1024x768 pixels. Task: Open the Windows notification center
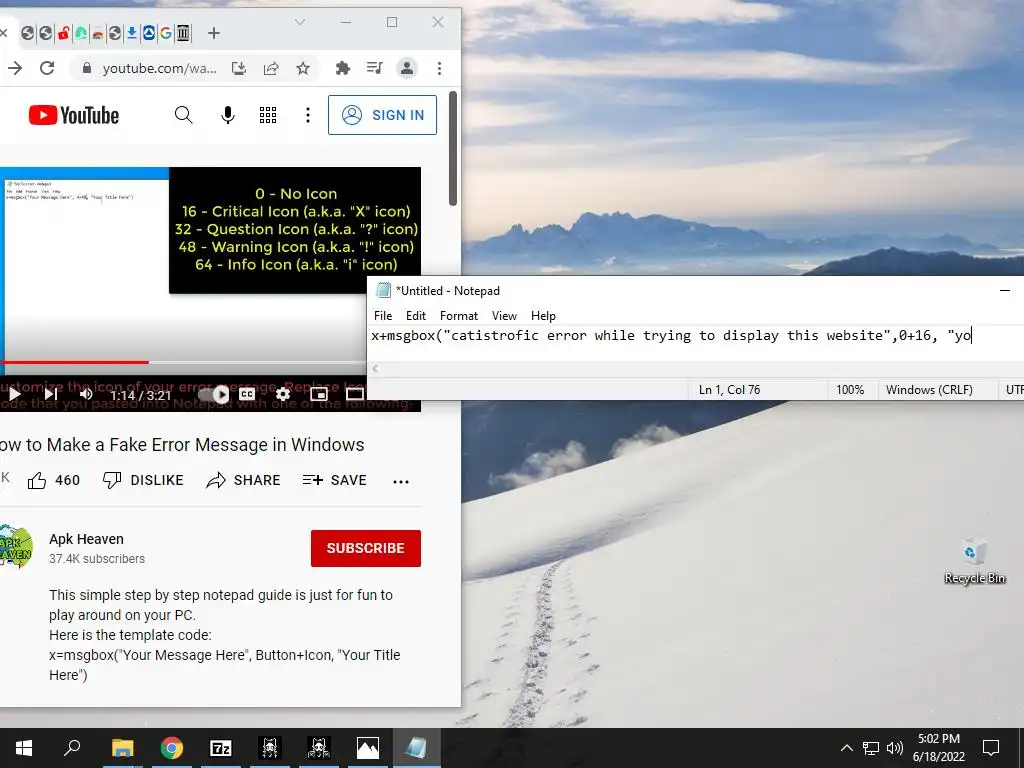click(991, 748)
